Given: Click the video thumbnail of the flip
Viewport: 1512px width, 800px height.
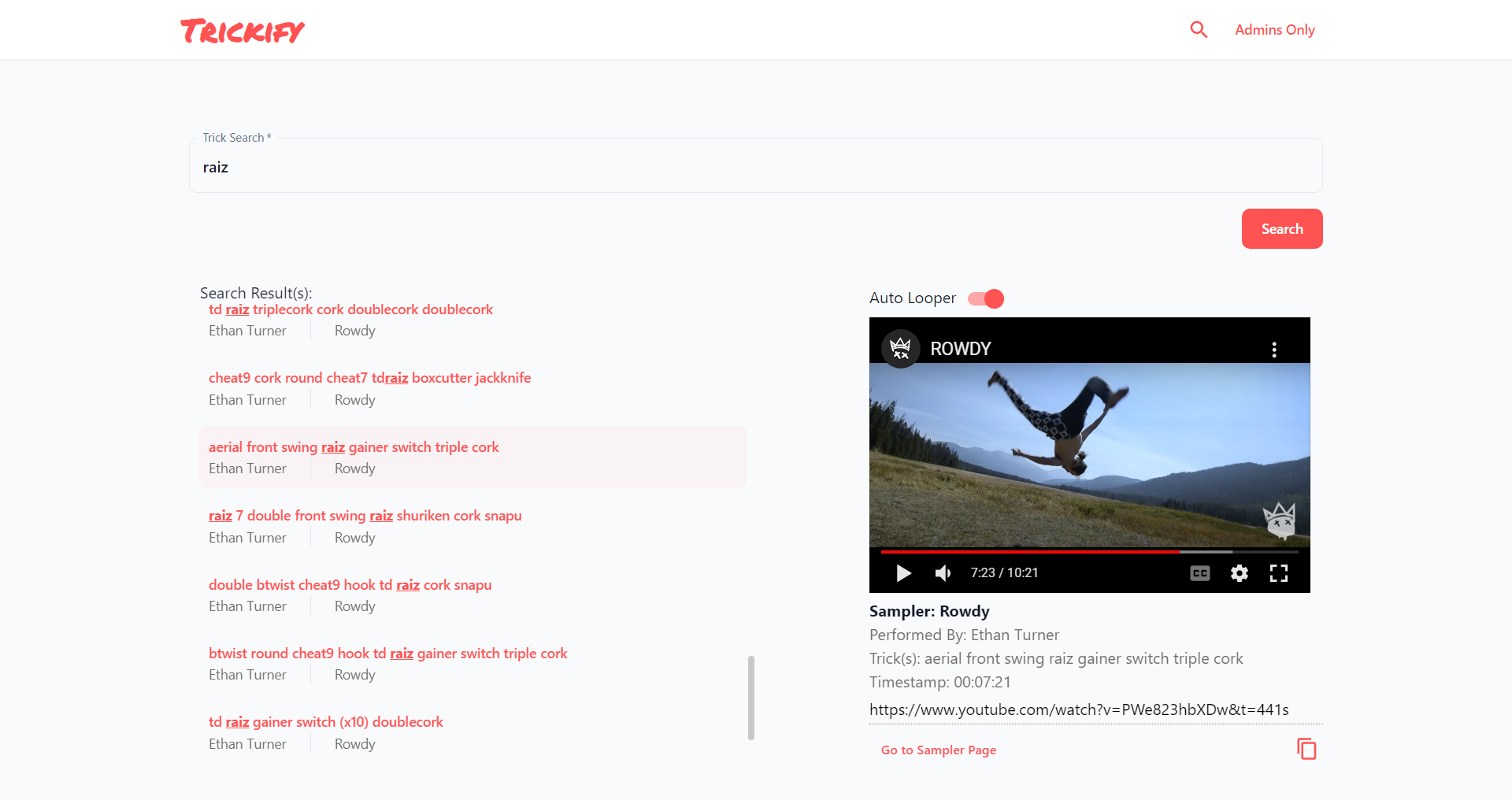Looking at the screenshot, I should (x=1089, y=454).
